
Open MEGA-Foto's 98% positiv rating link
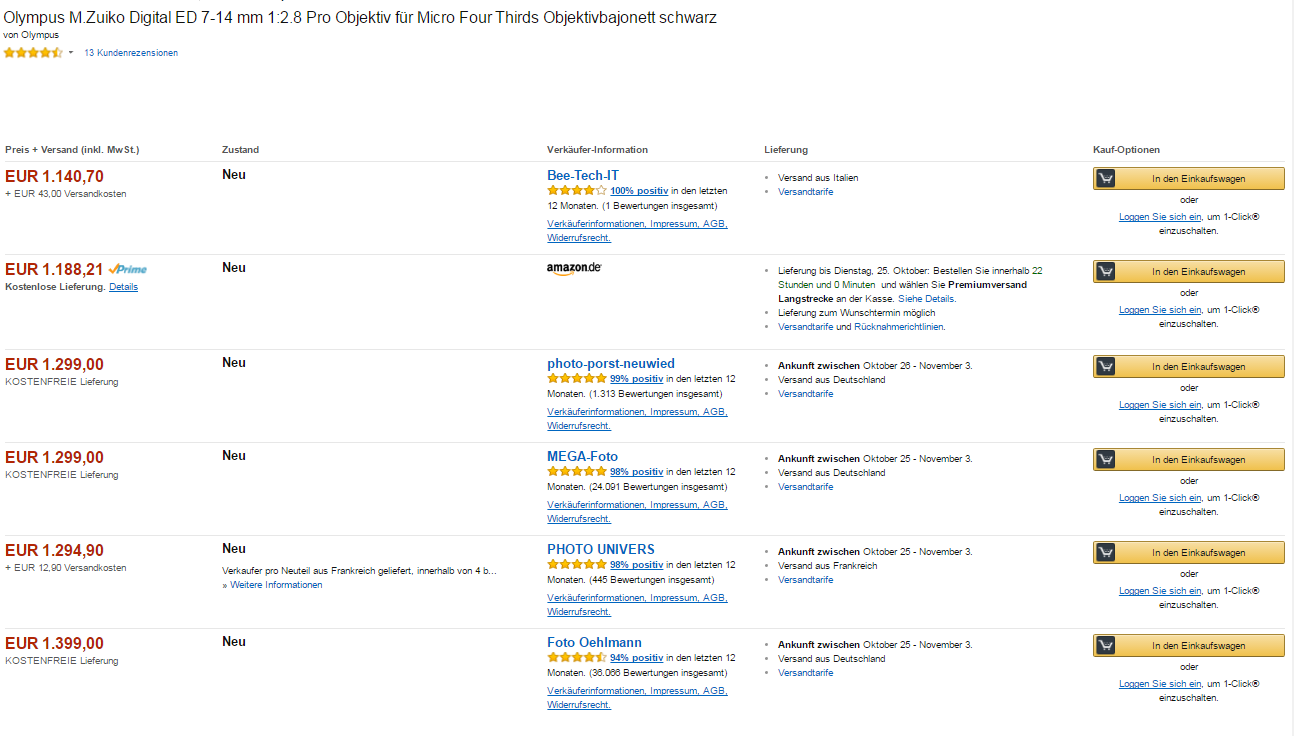pyautogui.click(x=637, y=472)
